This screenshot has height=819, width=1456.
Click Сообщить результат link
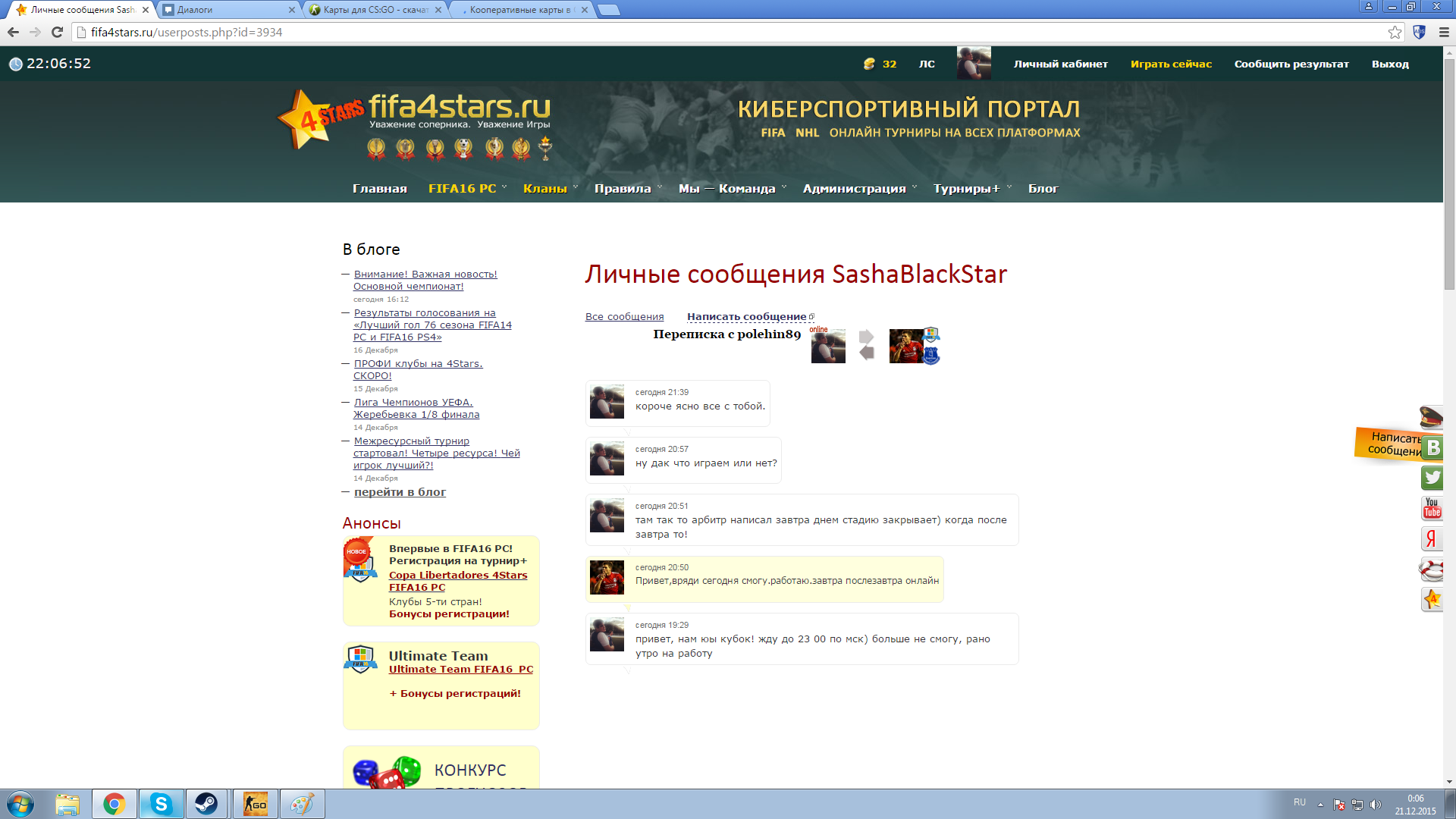pyautogui.click(x=1291, y=64)
